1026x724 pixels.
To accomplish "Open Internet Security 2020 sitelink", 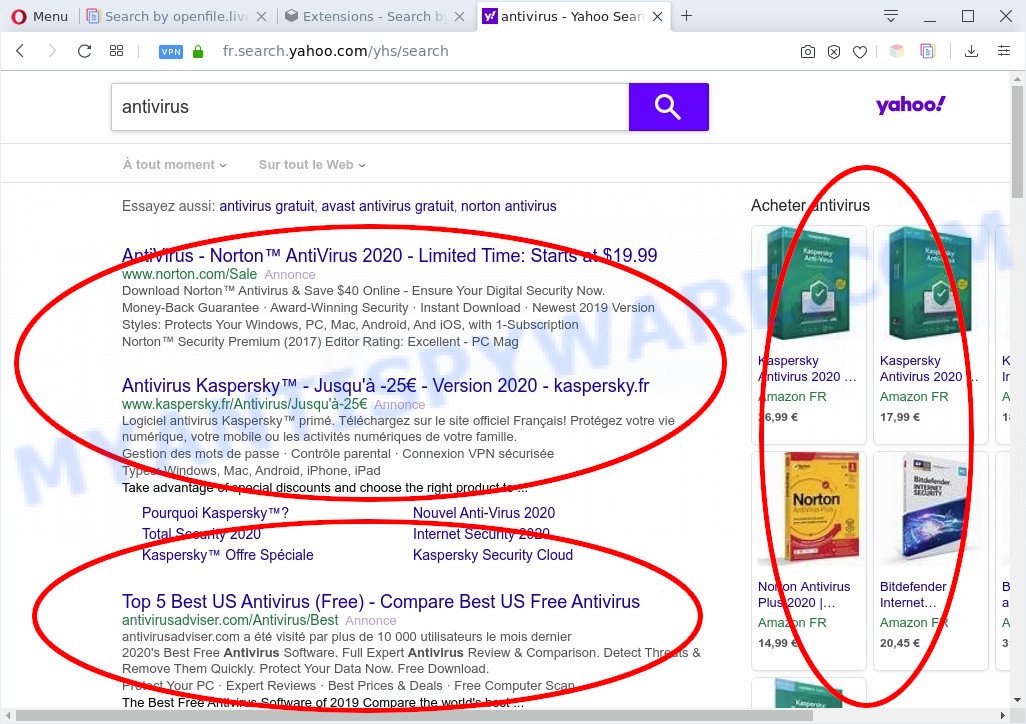I will 481,534.
